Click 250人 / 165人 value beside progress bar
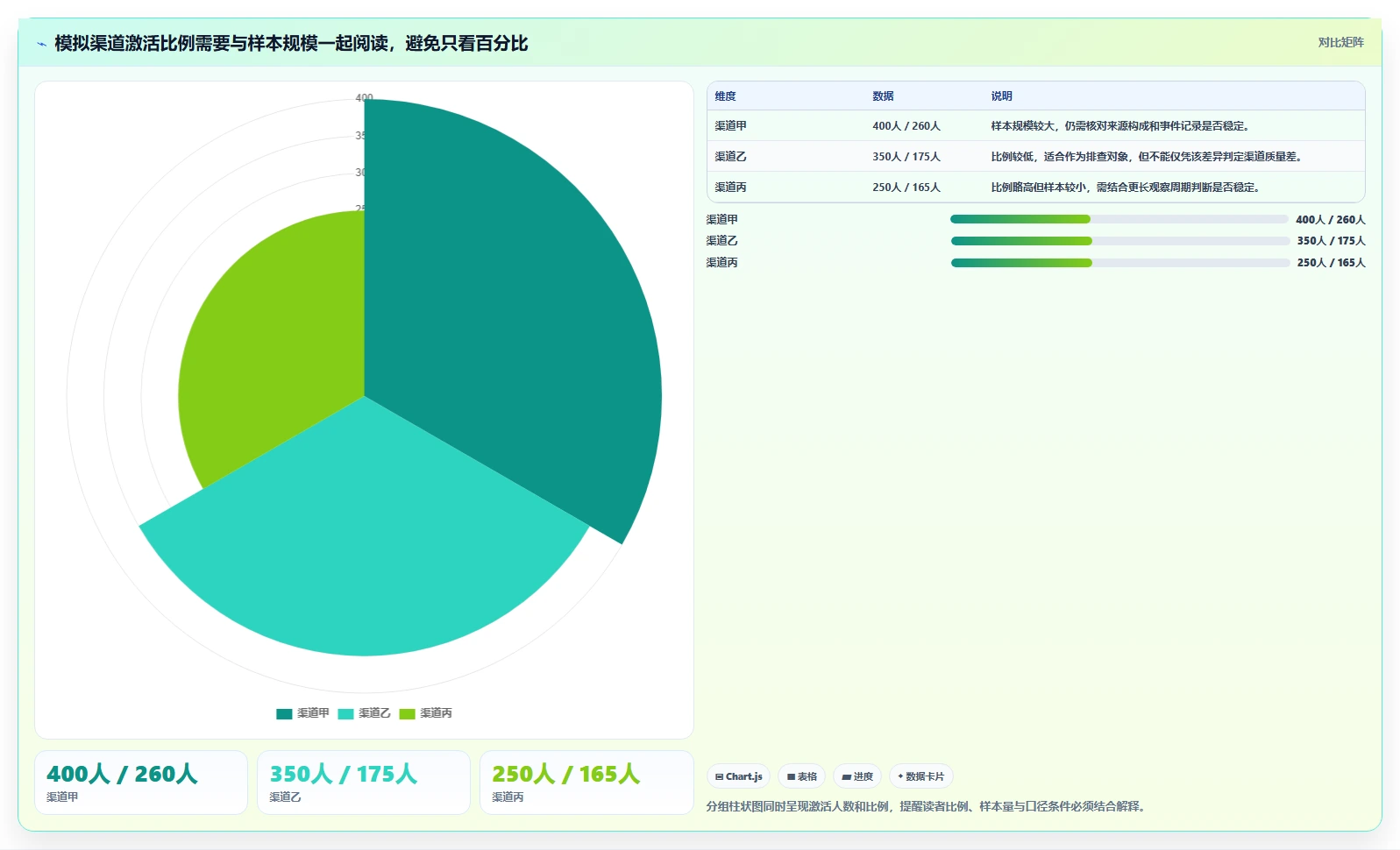Image resolution: width=1400 pixels, height=850 pixels. coord(1332,263)
